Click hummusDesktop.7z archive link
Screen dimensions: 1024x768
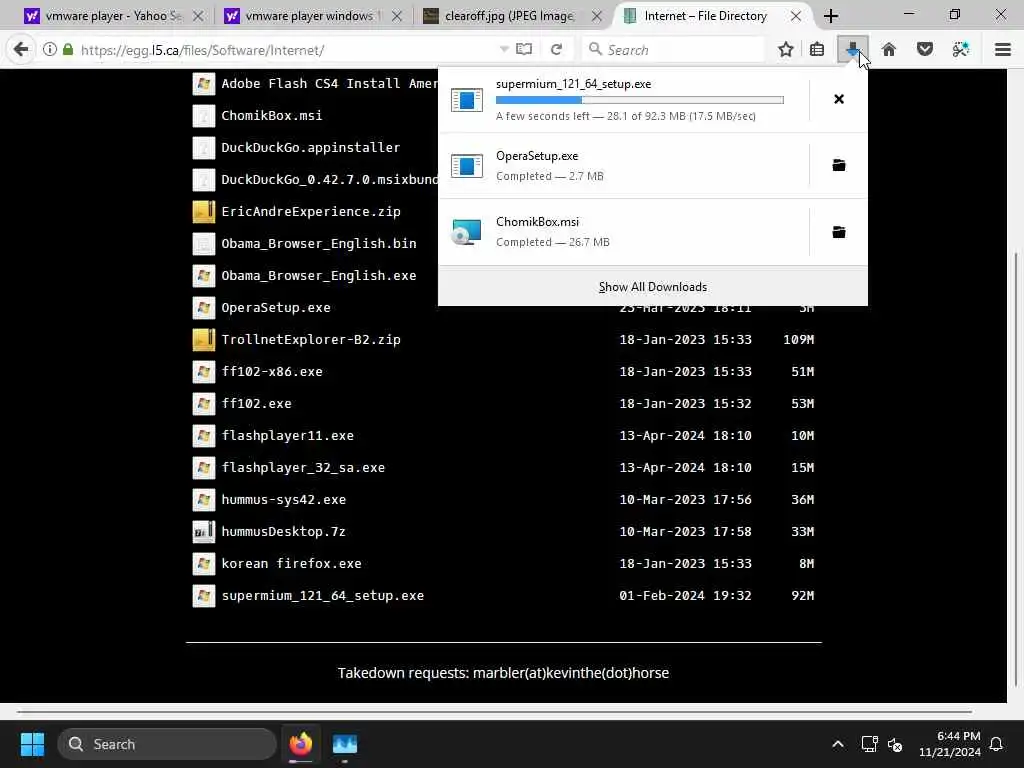click(x=283, y=532)
